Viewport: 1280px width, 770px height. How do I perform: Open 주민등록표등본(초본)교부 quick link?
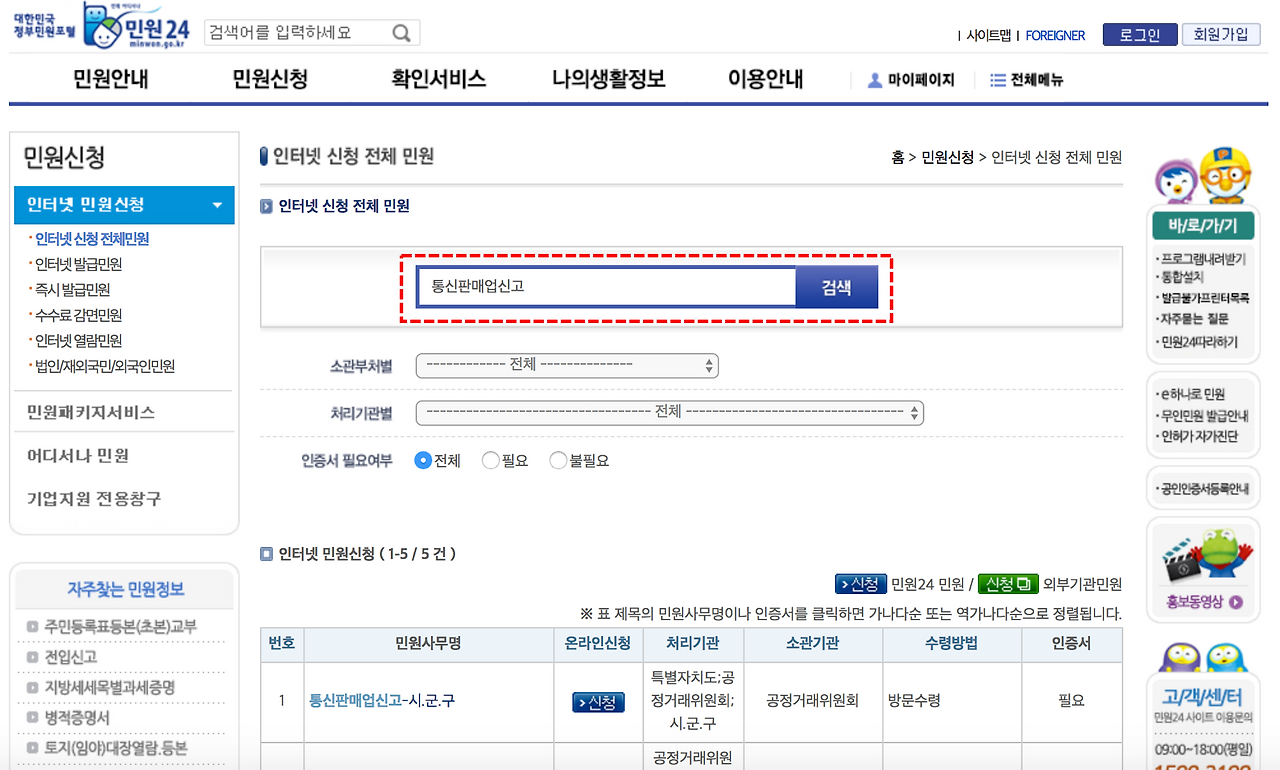coord(121,627)
